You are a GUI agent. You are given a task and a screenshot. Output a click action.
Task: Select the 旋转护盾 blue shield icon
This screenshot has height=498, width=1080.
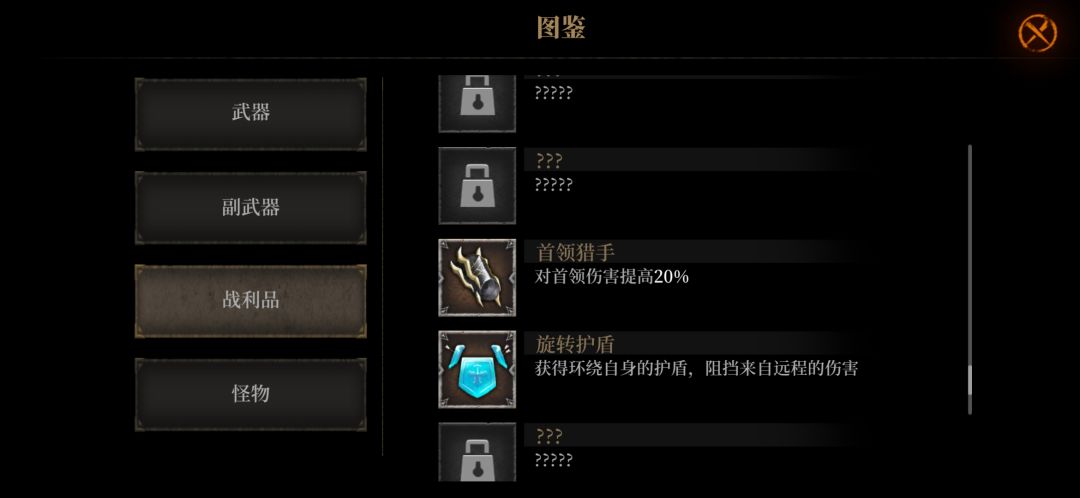click(x=477, y=369)
